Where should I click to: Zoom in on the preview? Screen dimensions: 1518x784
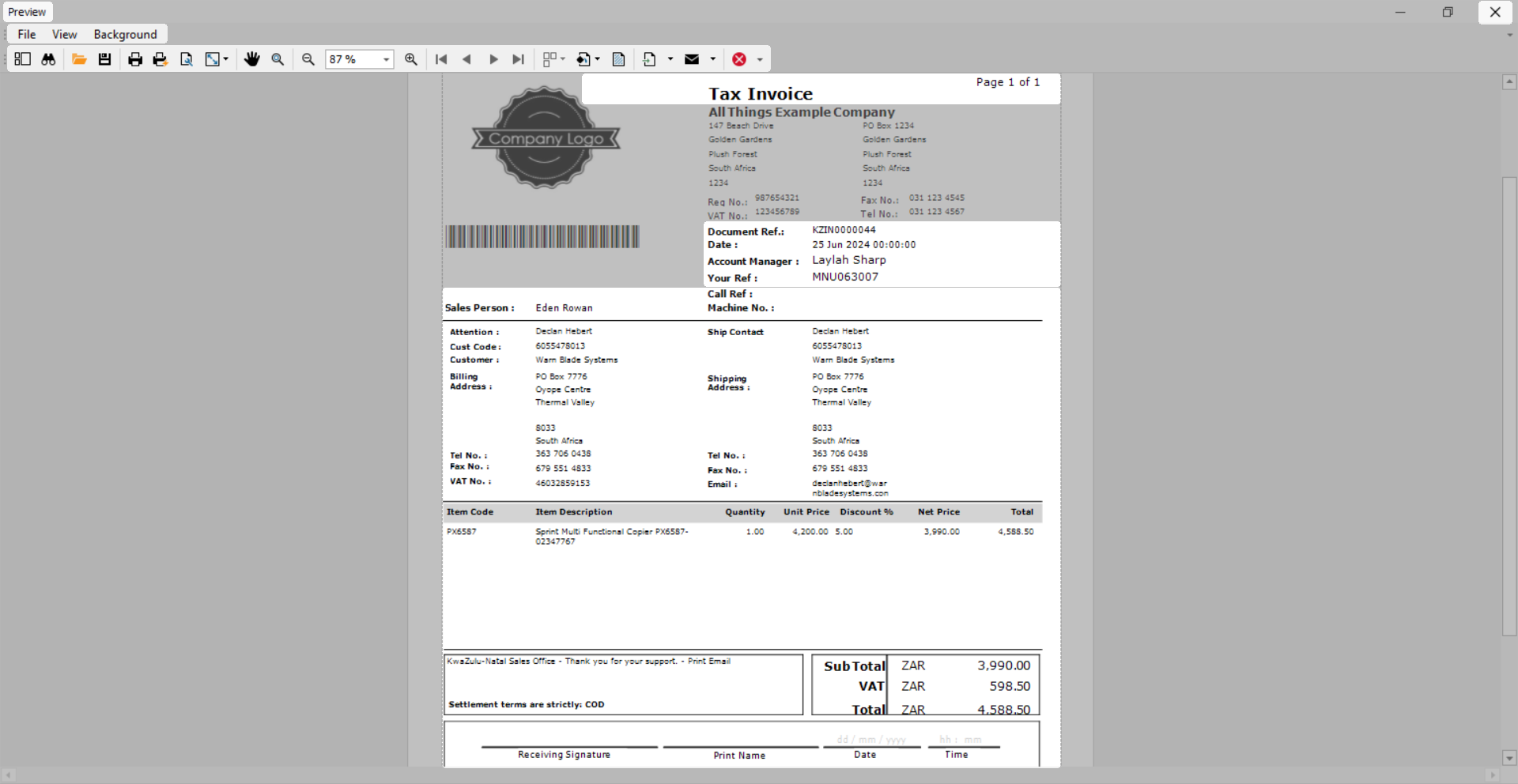pos(411,59)
